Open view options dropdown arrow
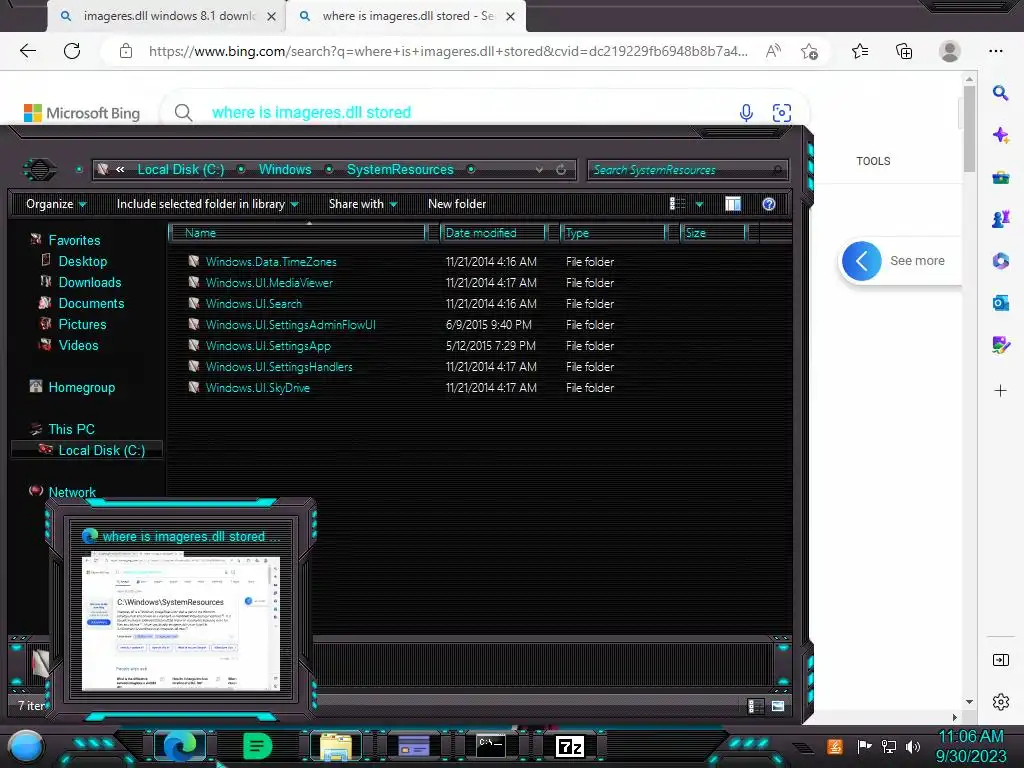Image resolution: width=1024 pixels, height=768 pixels. [699, 204]
